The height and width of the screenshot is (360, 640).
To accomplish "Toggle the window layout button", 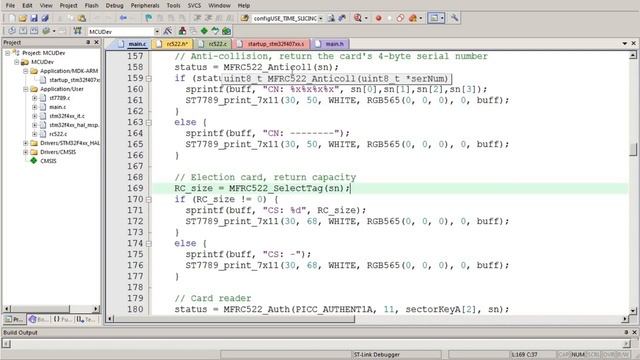I will point(434,18).
